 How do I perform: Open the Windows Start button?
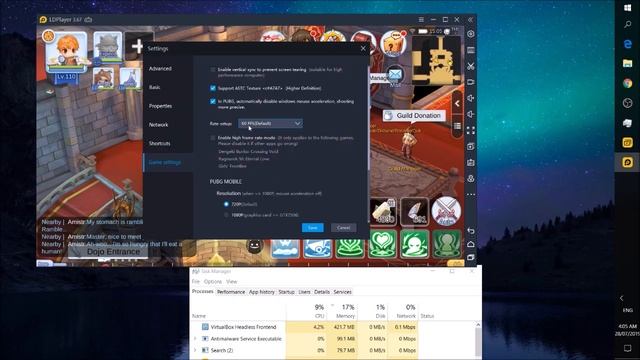coord(627,8)
